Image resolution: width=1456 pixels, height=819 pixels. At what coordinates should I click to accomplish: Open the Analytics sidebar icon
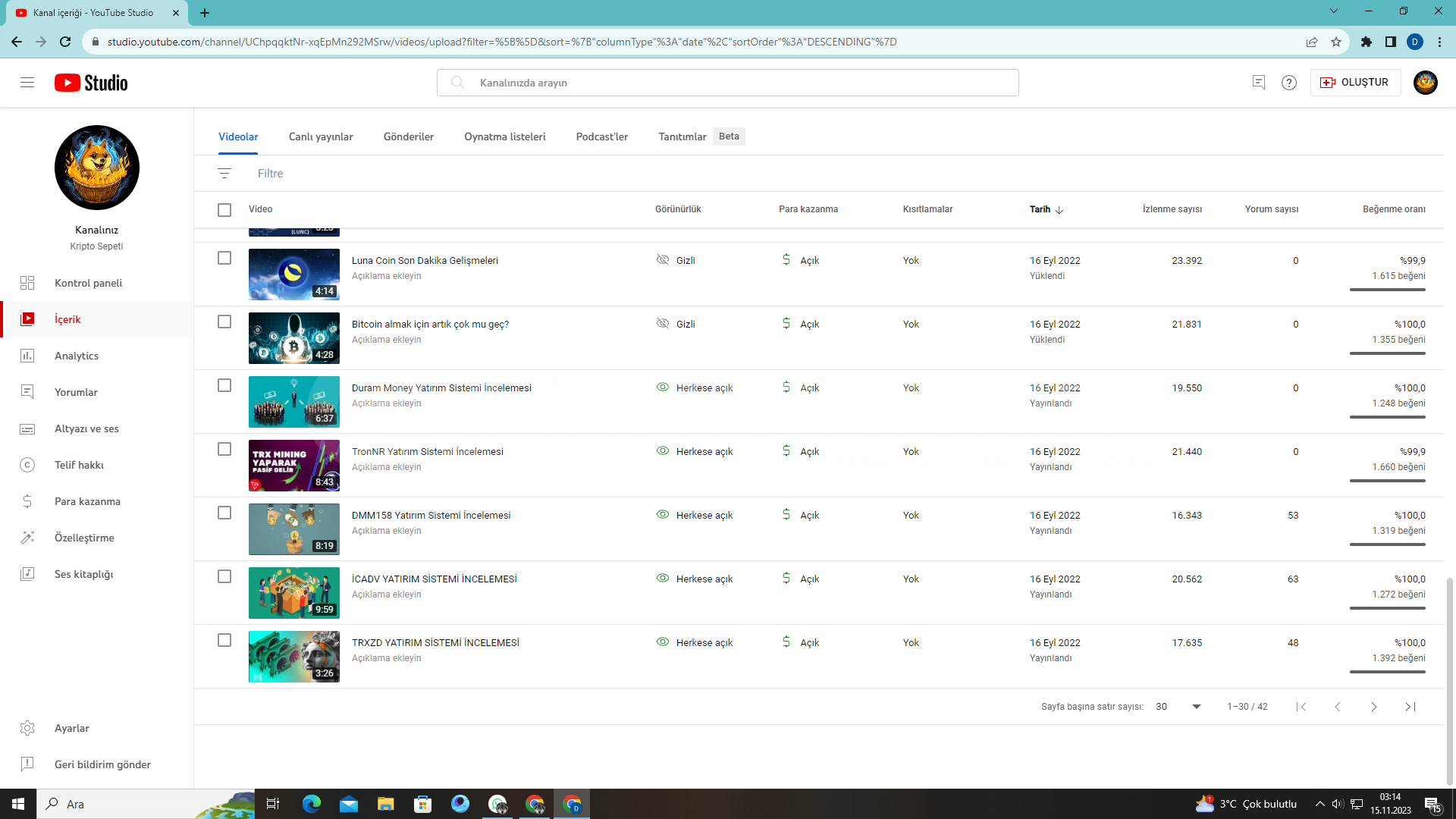[27, 356]
